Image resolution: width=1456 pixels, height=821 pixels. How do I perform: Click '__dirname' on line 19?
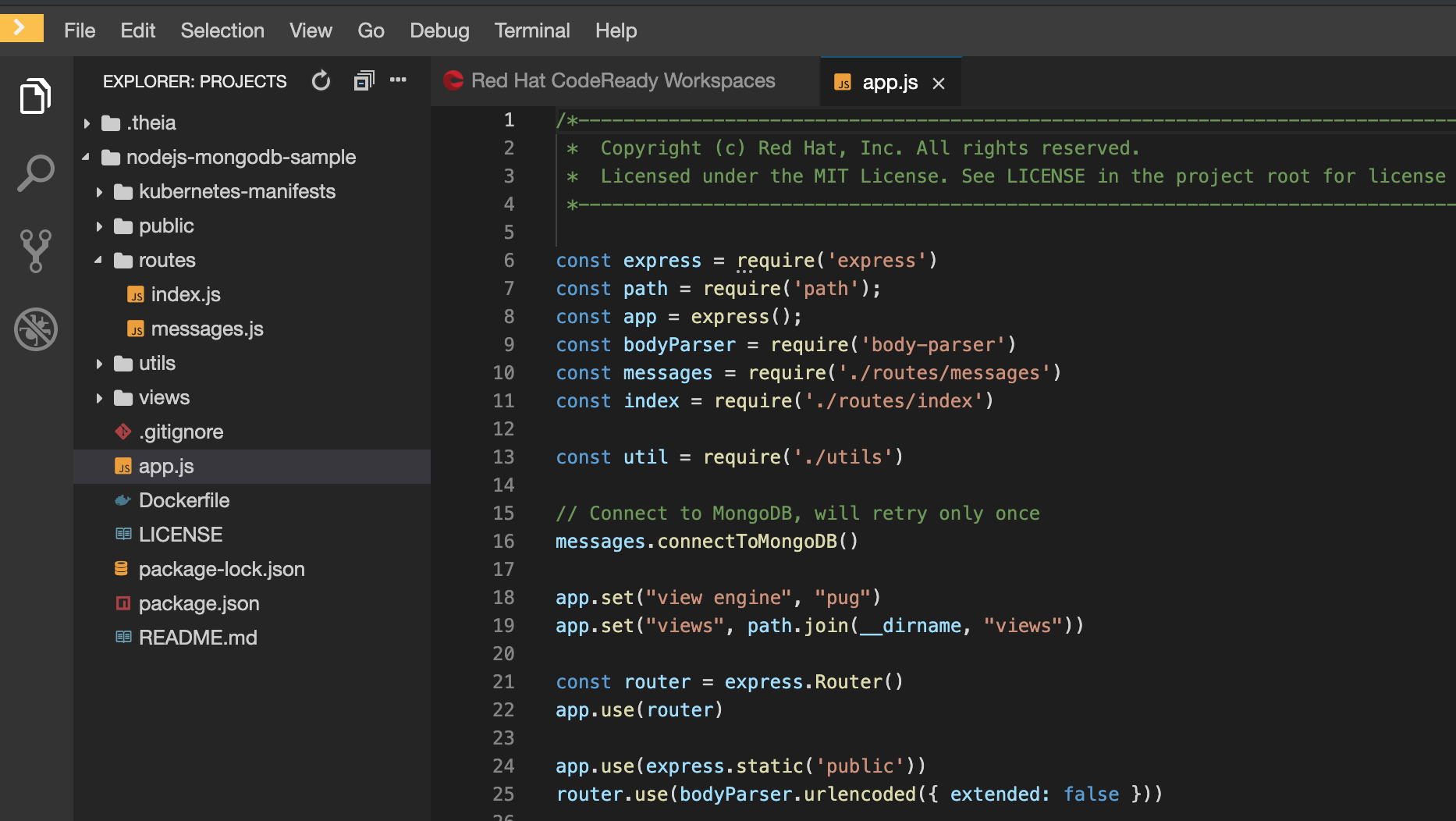point(910,626)
